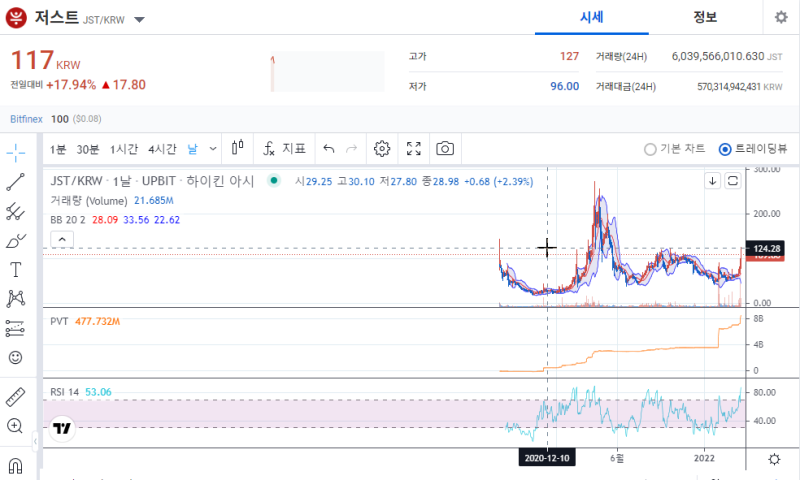Screen dimensions: 800x480
Task: Click the JST coin logo
Action: tap(16, 18)
